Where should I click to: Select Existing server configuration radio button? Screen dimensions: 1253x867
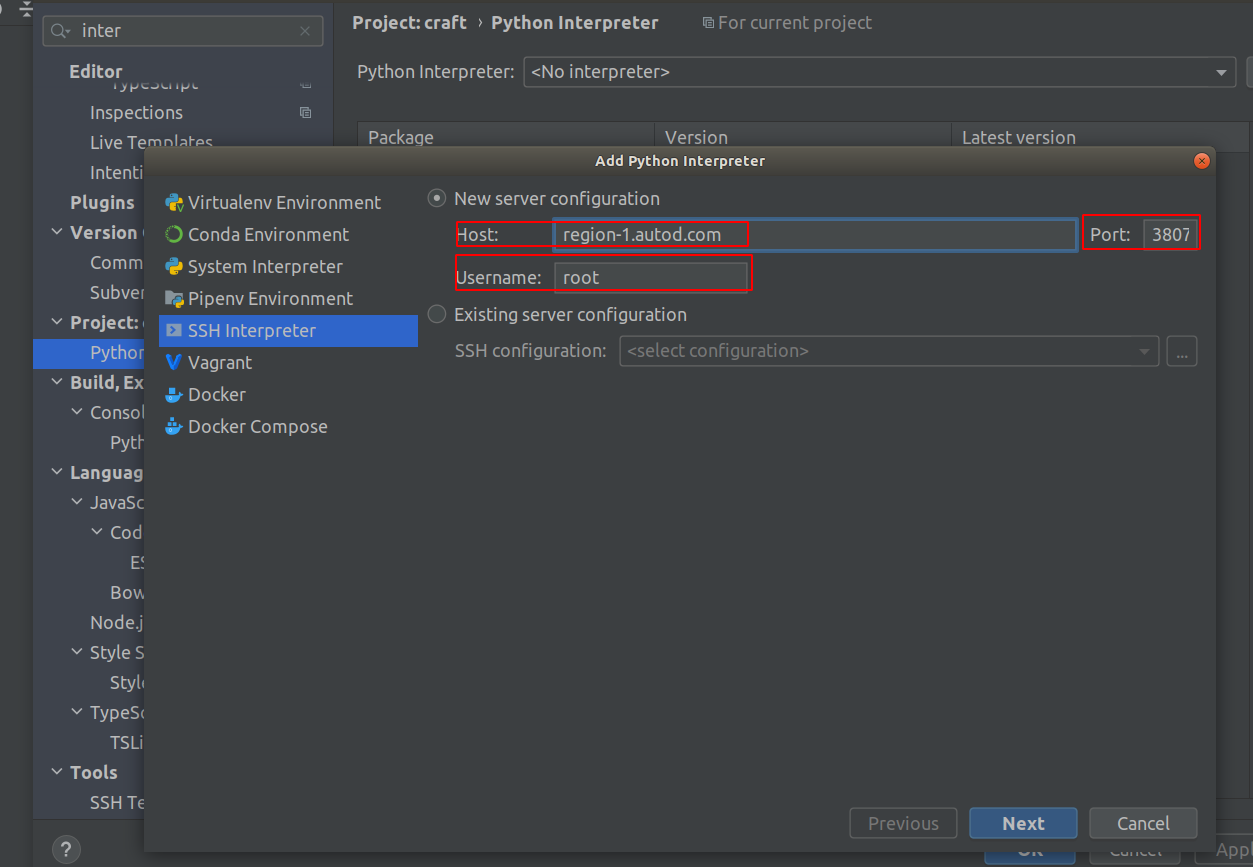(x=437, y=315)
